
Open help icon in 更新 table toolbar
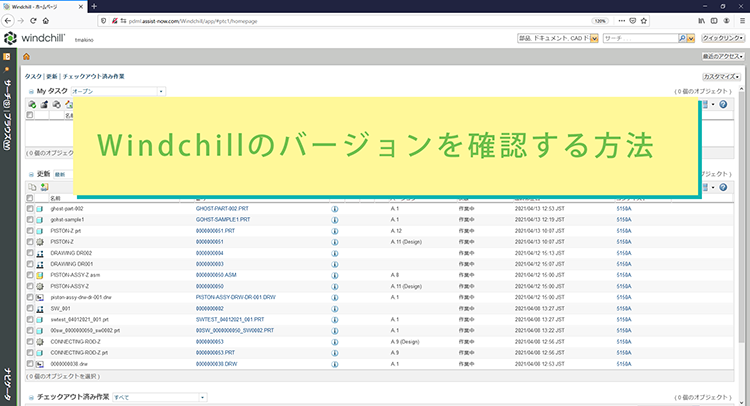click(x=723, y=187)
